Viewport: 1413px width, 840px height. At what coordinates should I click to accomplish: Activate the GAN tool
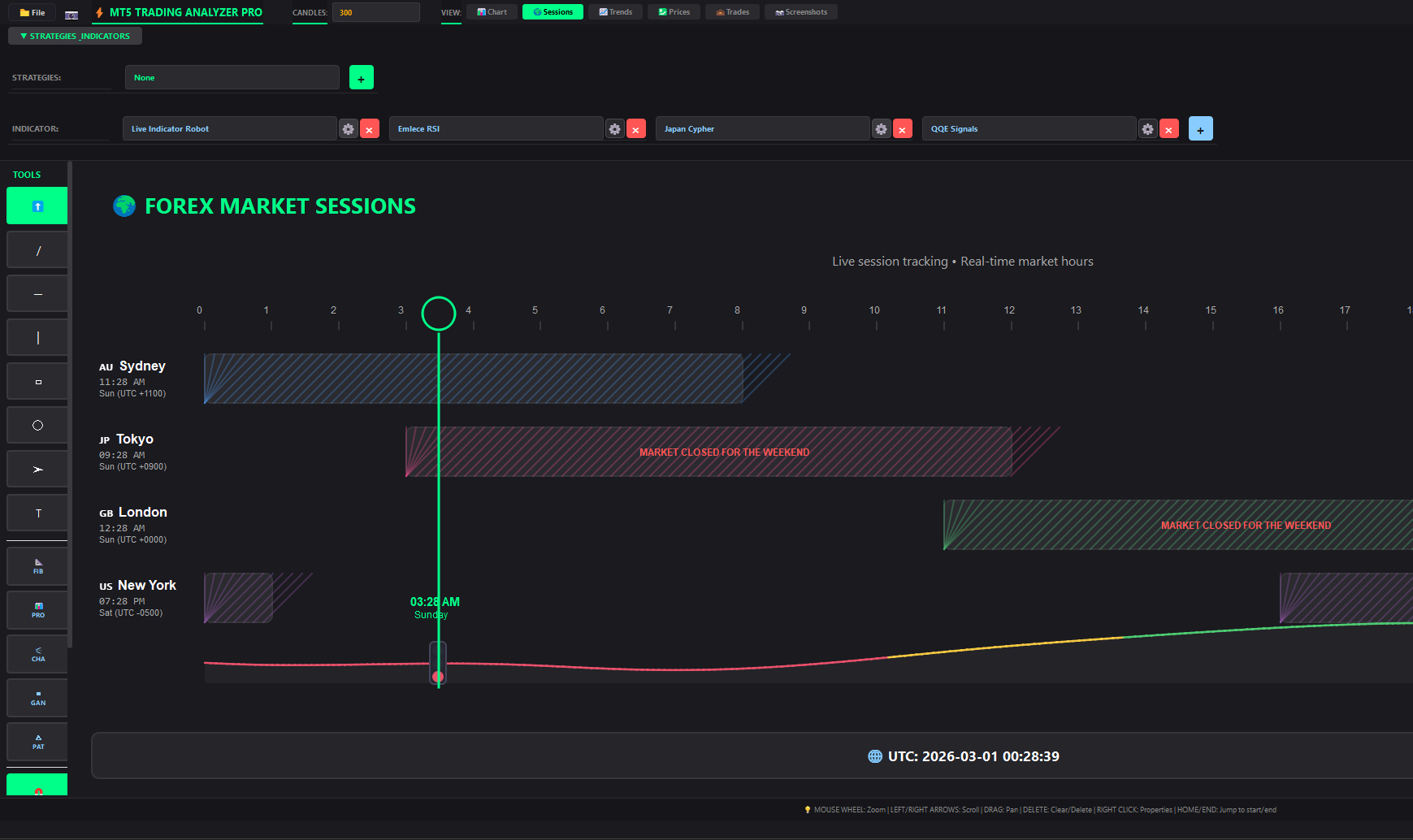(37, 698)
